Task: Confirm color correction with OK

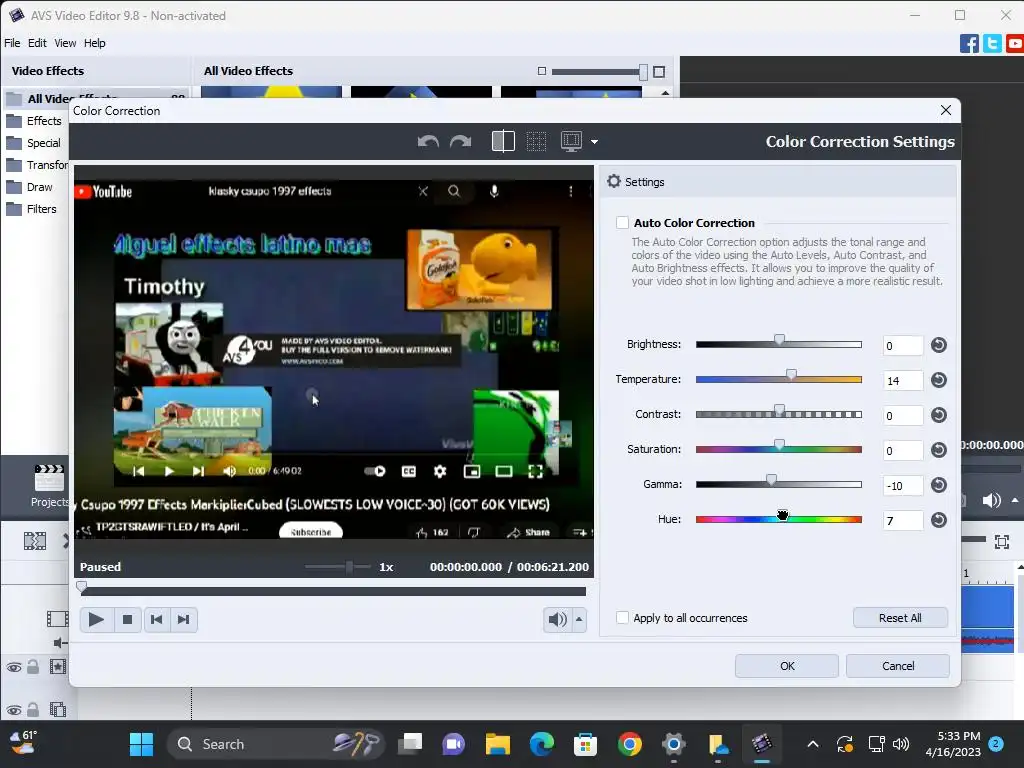Action: (787, 666)
